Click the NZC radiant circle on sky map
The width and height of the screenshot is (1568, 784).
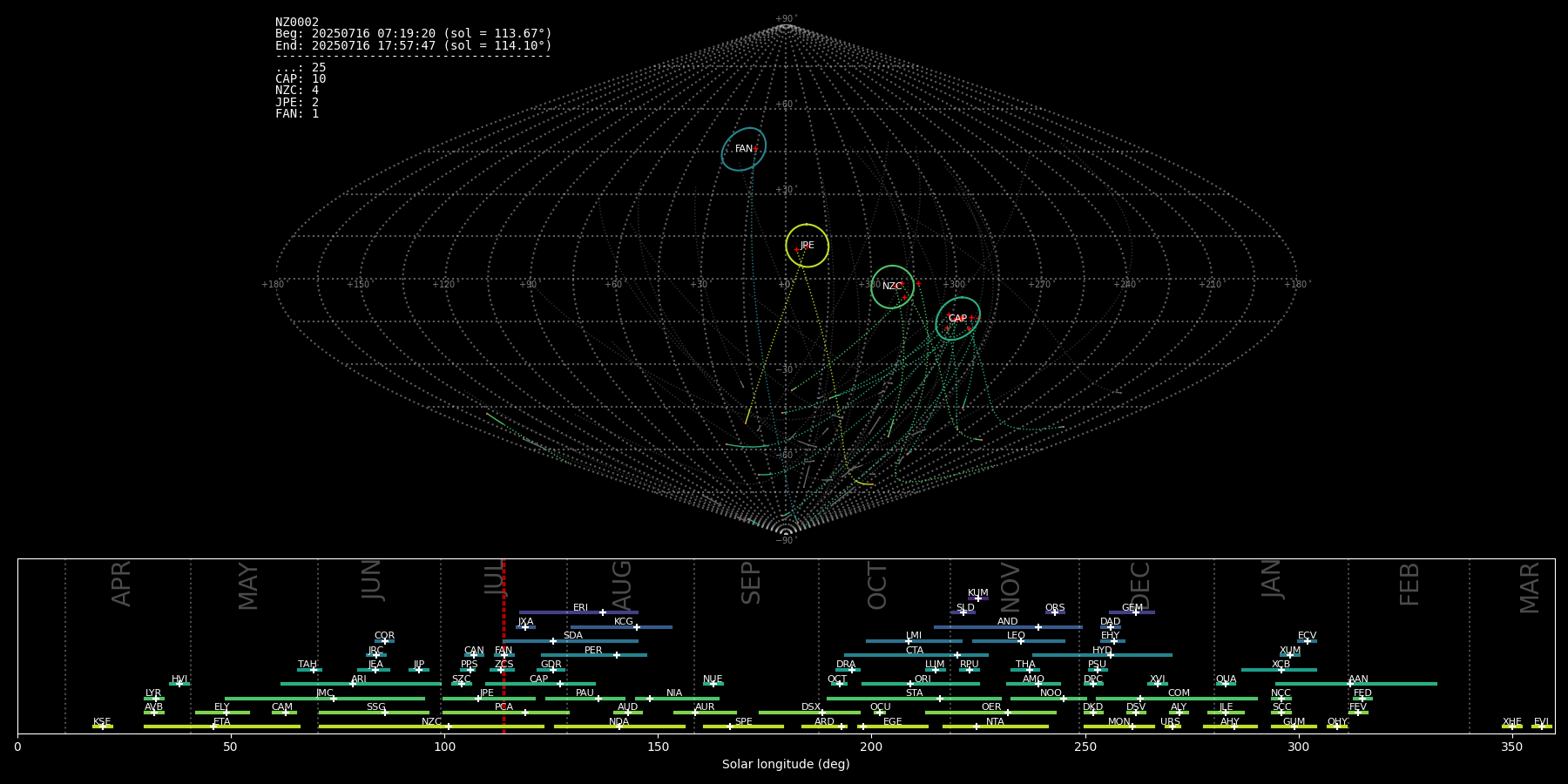[x=893, y=287]
